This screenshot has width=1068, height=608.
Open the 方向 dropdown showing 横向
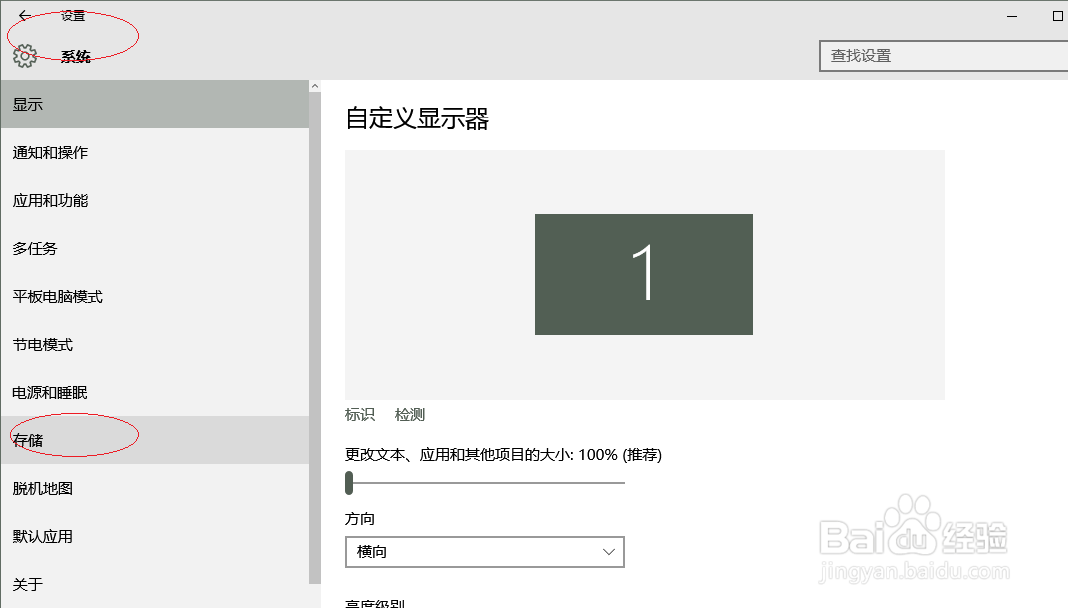485,552
